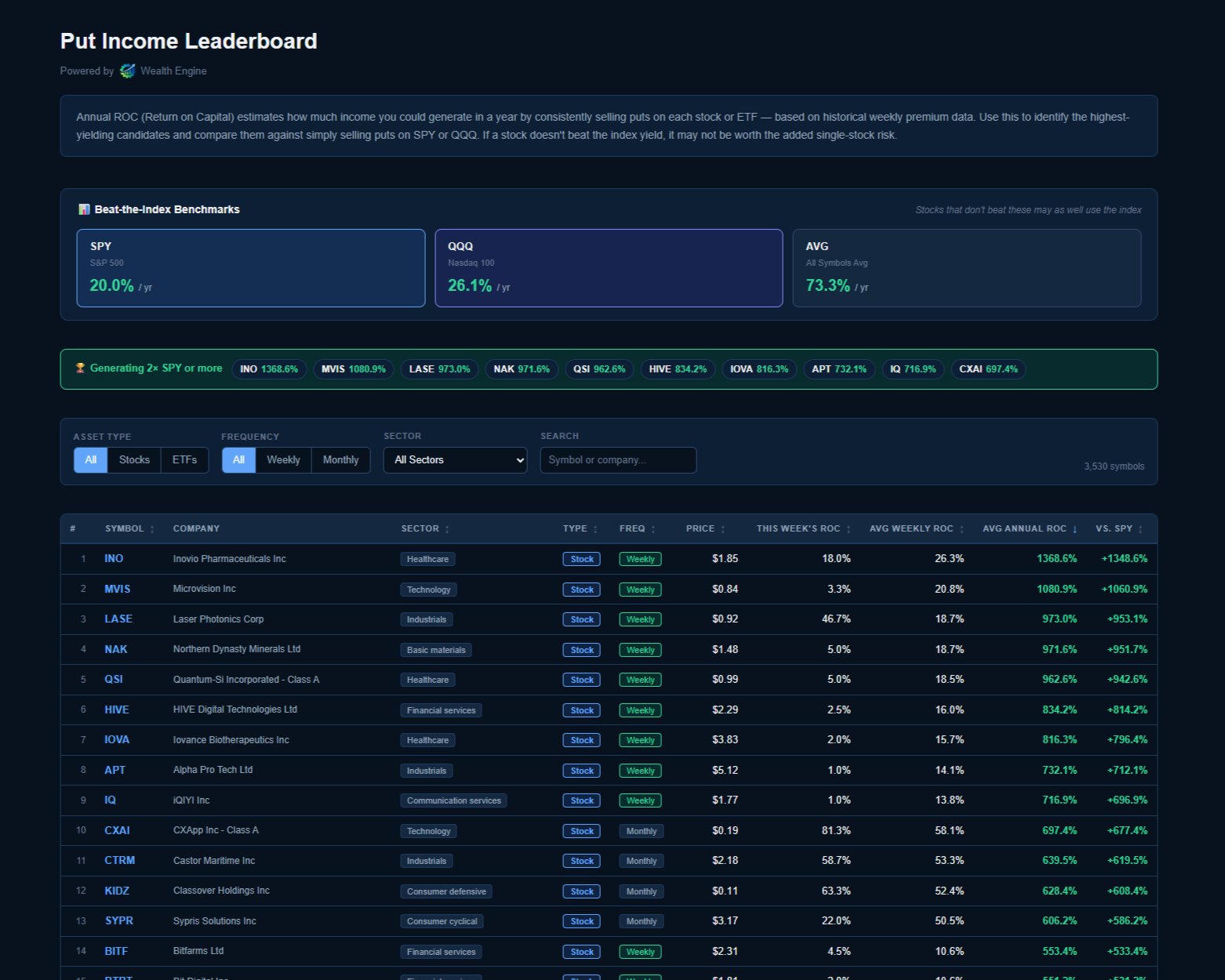1225x980 pixels.
Task: Select the All frequency tab
Action: coord(238,460)
